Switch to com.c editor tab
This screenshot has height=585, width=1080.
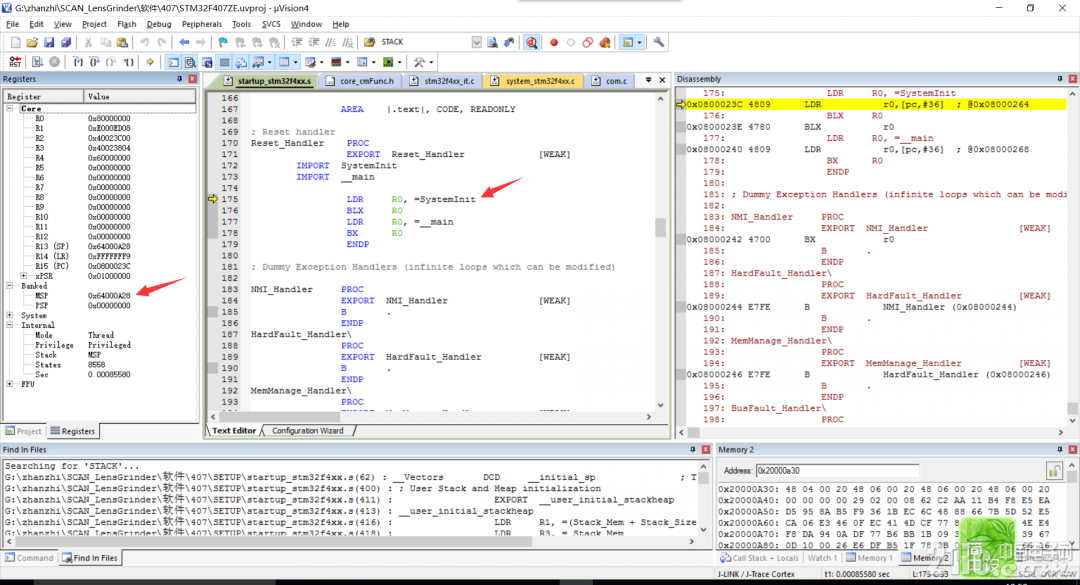[x=610, y=81]
